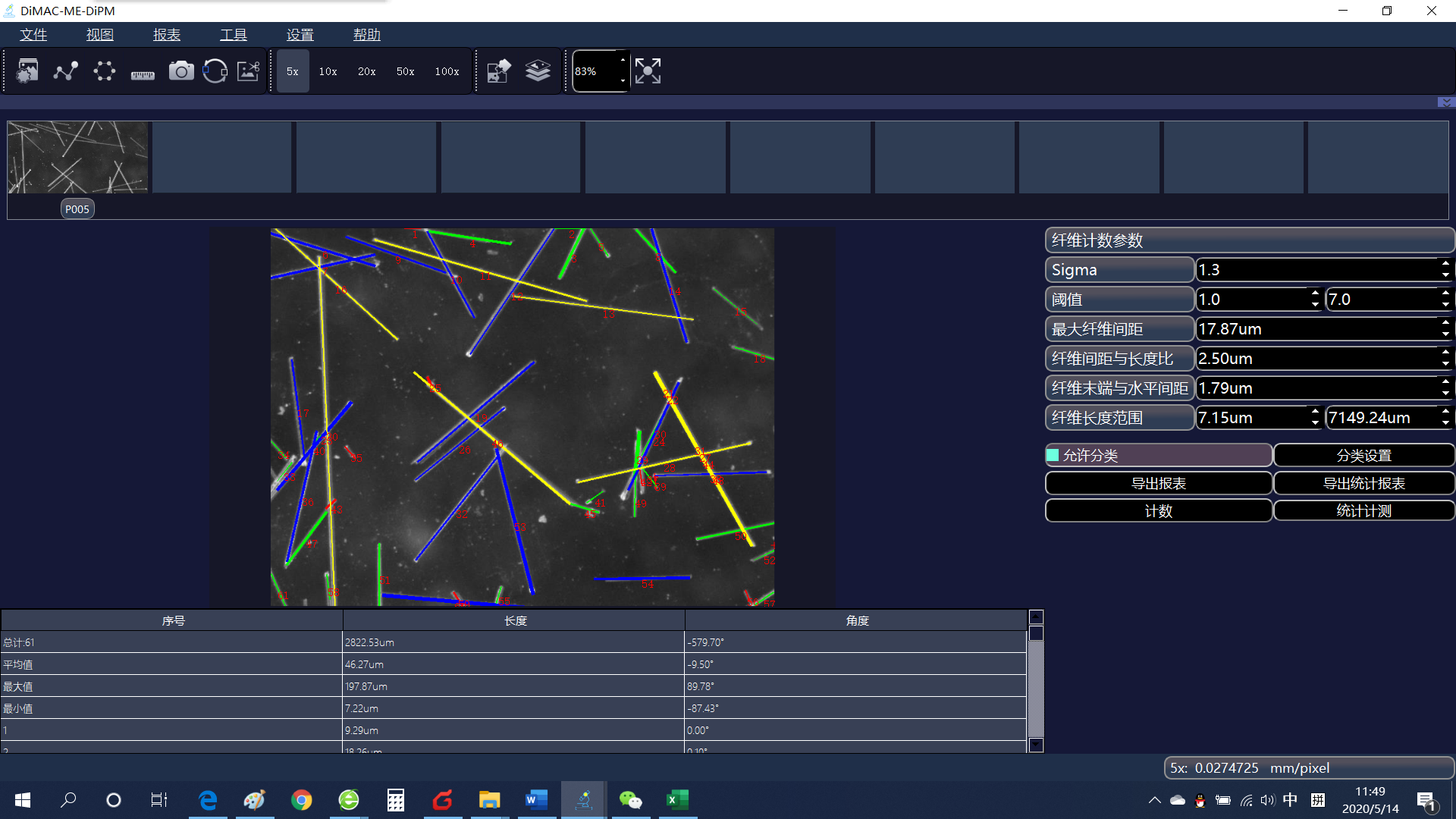Image resolution: width=1456 pixels, height=819 pixels.
Task: Click the ruler scale tool
Action: tap(143, 74)
